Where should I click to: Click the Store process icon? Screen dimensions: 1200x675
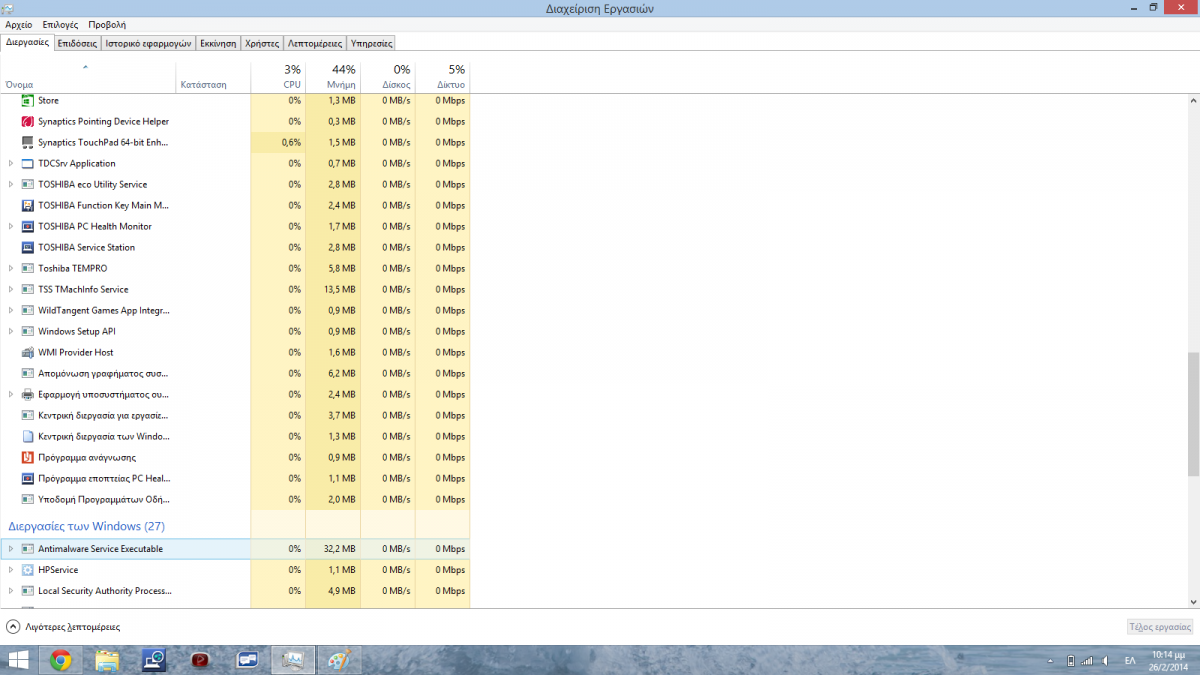tap(28, 100)
